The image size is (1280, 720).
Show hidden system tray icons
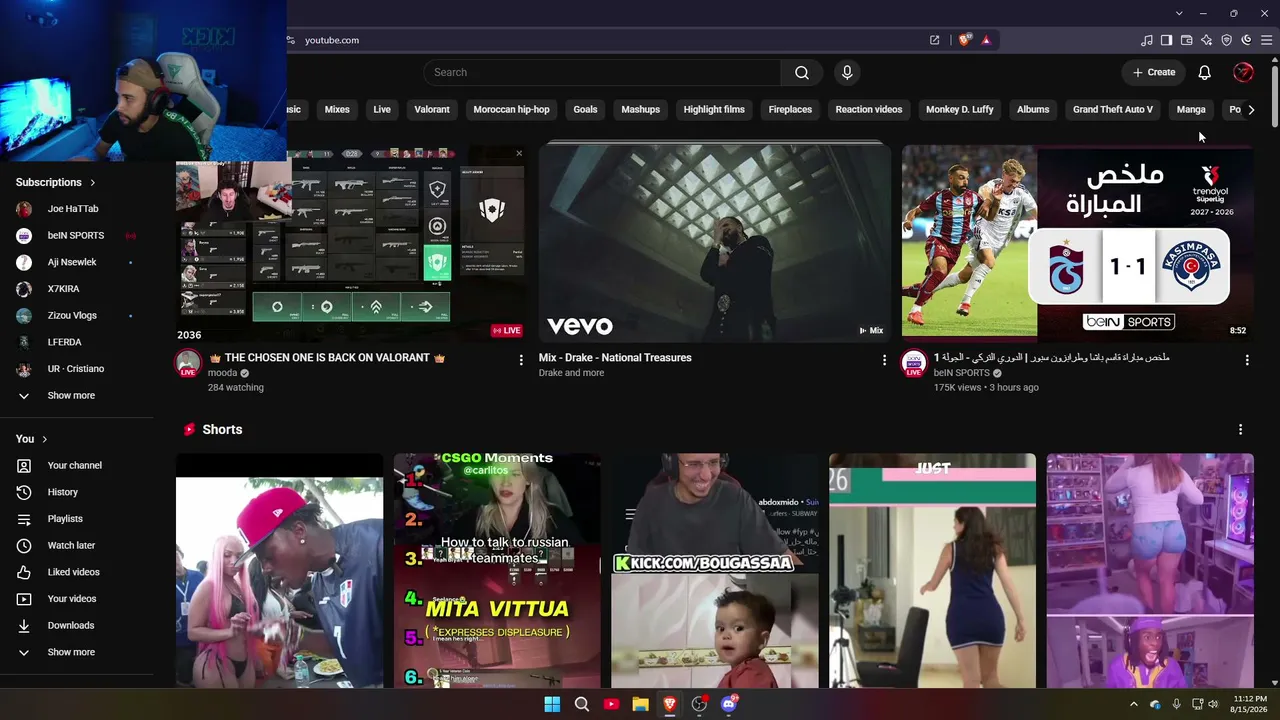[x=1134, y=704]
